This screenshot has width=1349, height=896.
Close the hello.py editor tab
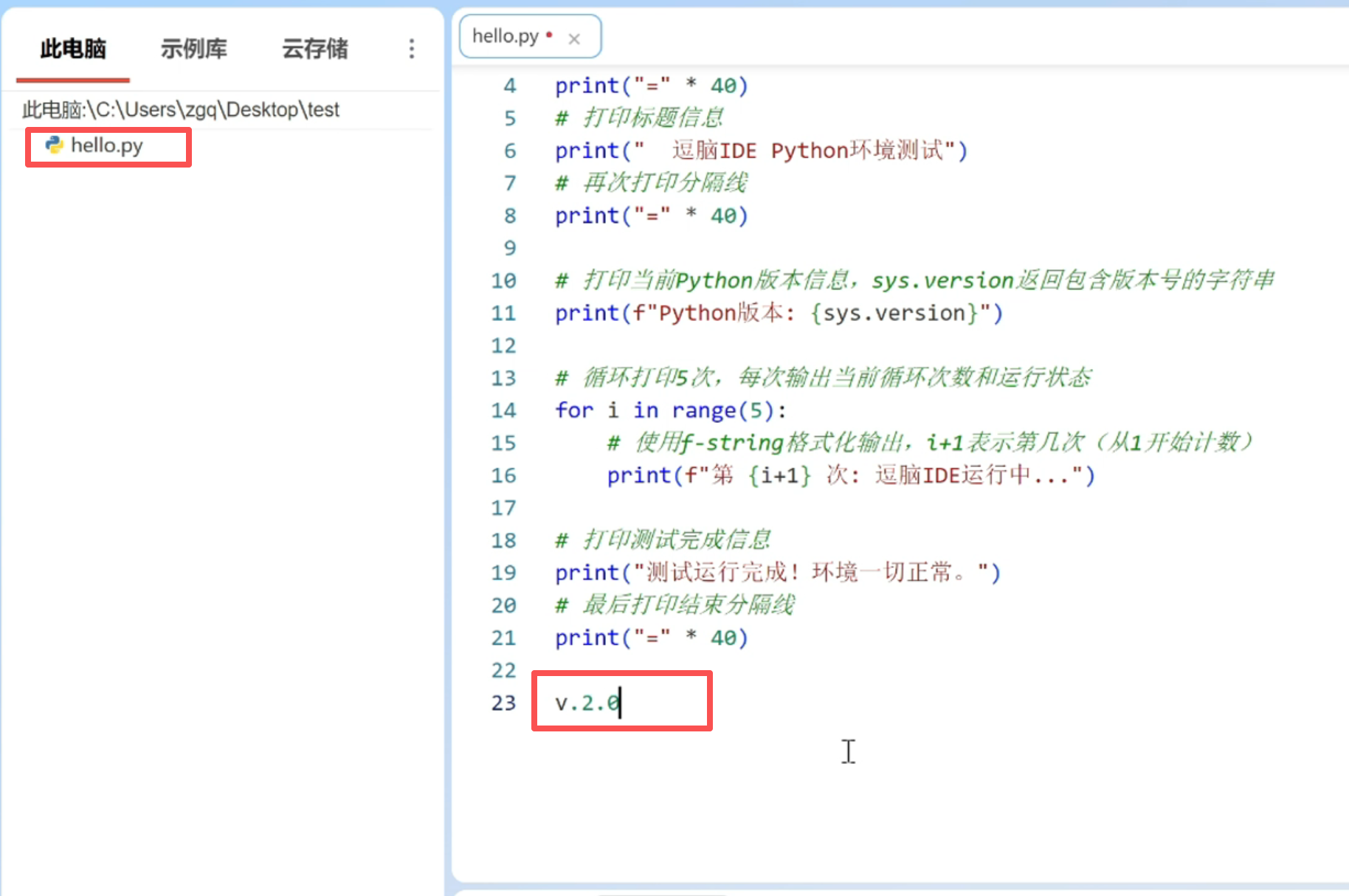coord(574,38)
